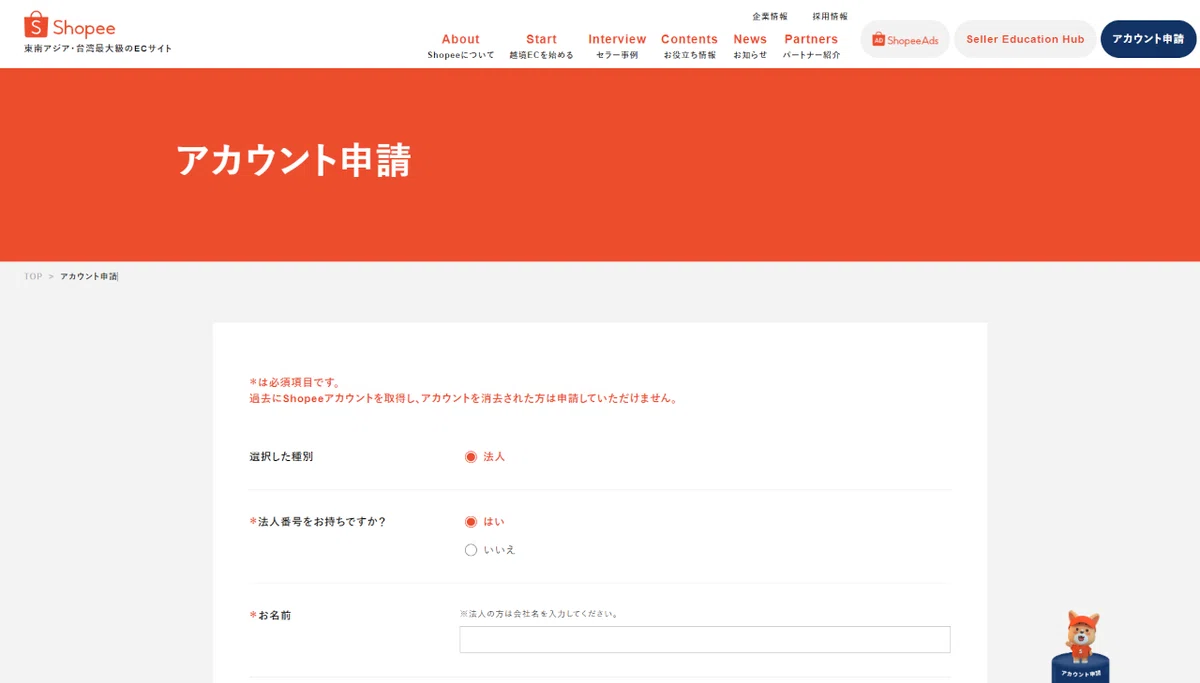Click the 法人番号をお持ちですか？ label

tap(318, 522)
